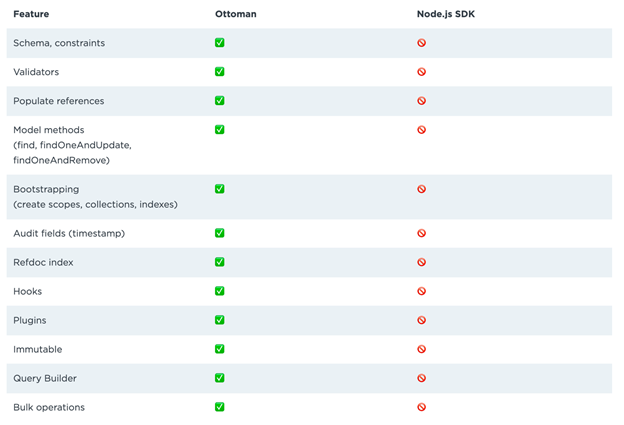Click the red prohibited icon for Validators
624x425 pixels.
(x=421, y=72)
